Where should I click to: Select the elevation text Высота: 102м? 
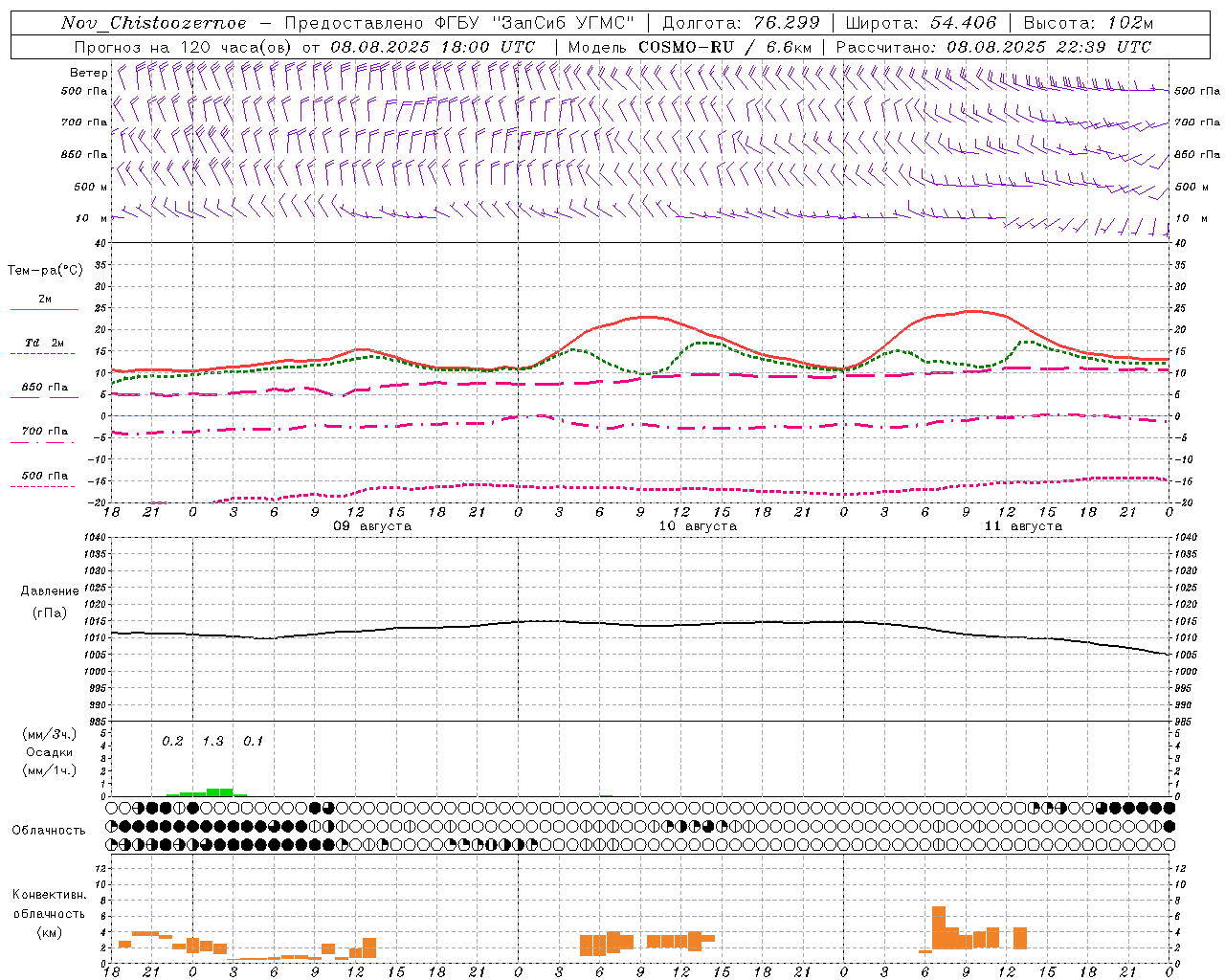point(1089,23)
